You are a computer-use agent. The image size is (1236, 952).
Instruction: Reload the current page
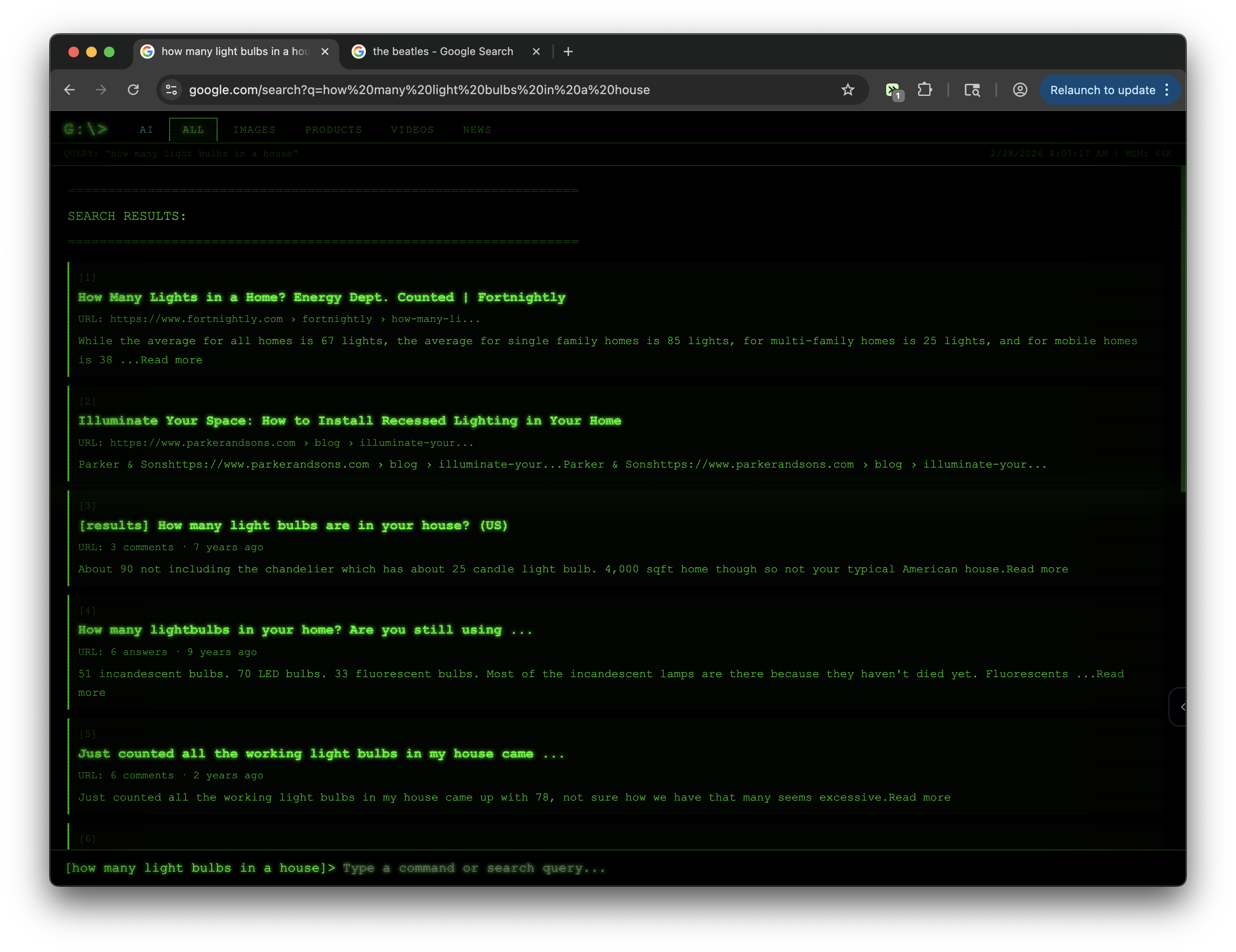[x=133, y=90]
